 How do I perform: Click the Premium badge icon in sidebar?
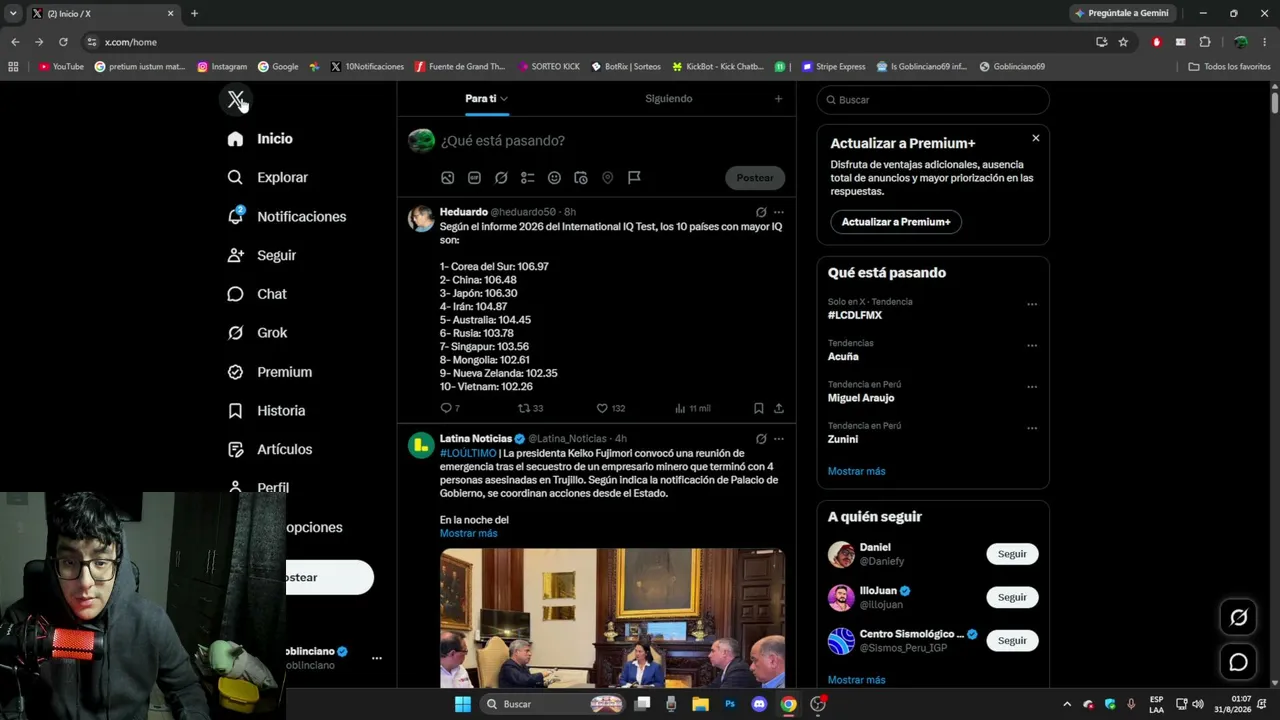[x=235, y=372]
